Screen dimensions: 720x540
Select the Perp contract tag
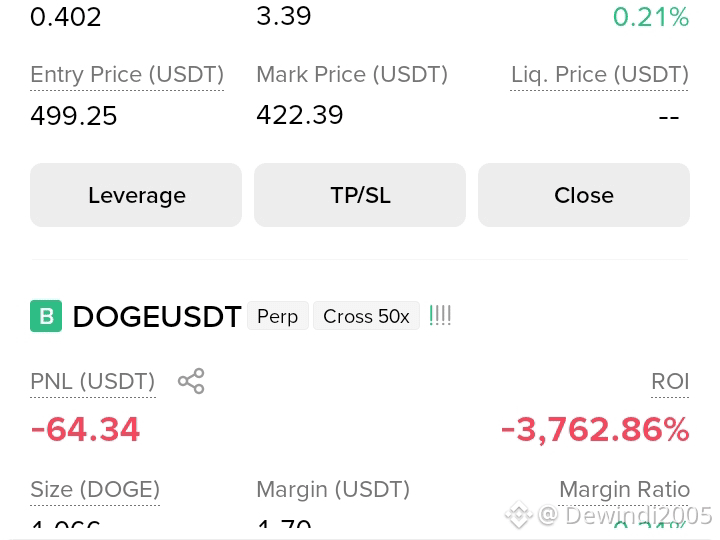[x=277, y=316]
